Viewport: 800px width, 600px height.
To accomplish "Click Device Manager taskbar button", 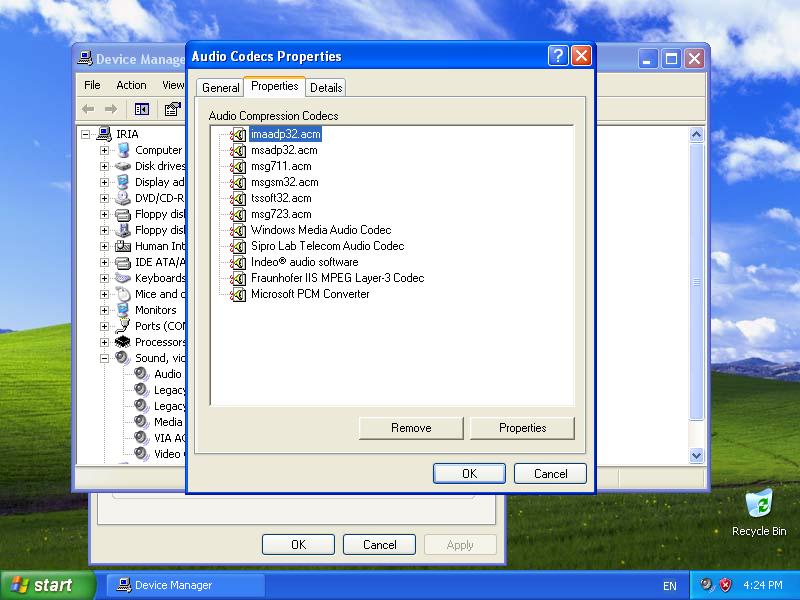I will (186, 585).
